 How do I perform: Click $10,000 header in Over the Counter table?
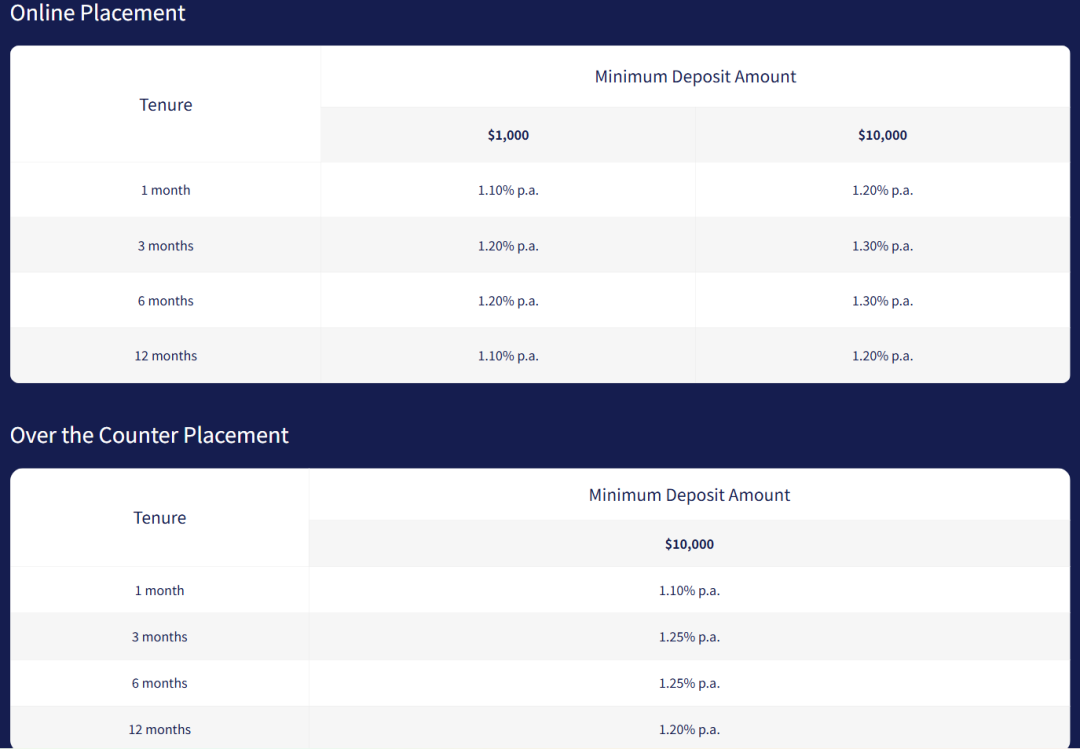(689, 544)
